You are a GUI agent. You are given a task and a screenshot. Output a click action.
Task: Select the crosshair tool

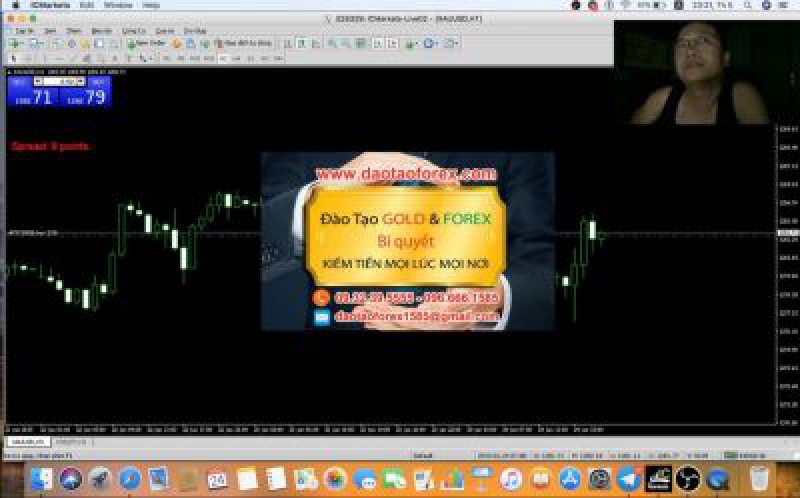(28, 58)
